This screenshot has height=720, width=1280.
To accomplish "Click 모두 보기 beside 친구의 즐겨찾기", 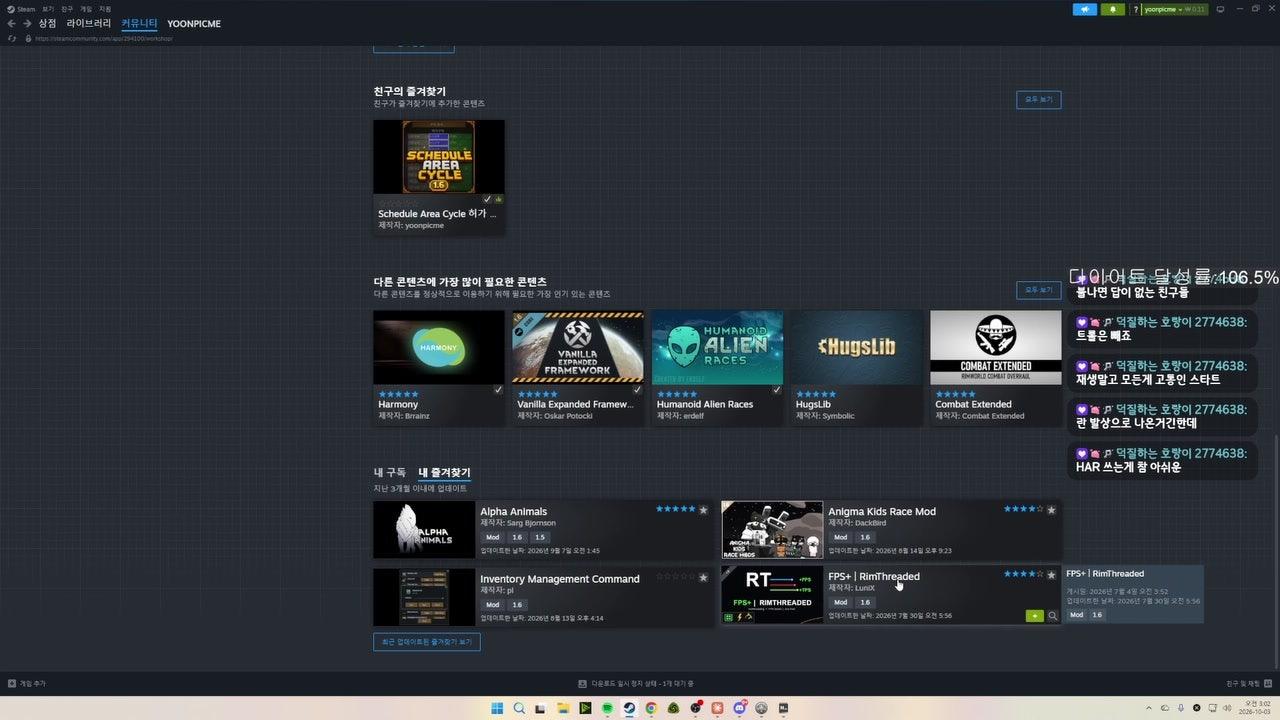I will pos(1039,100).
